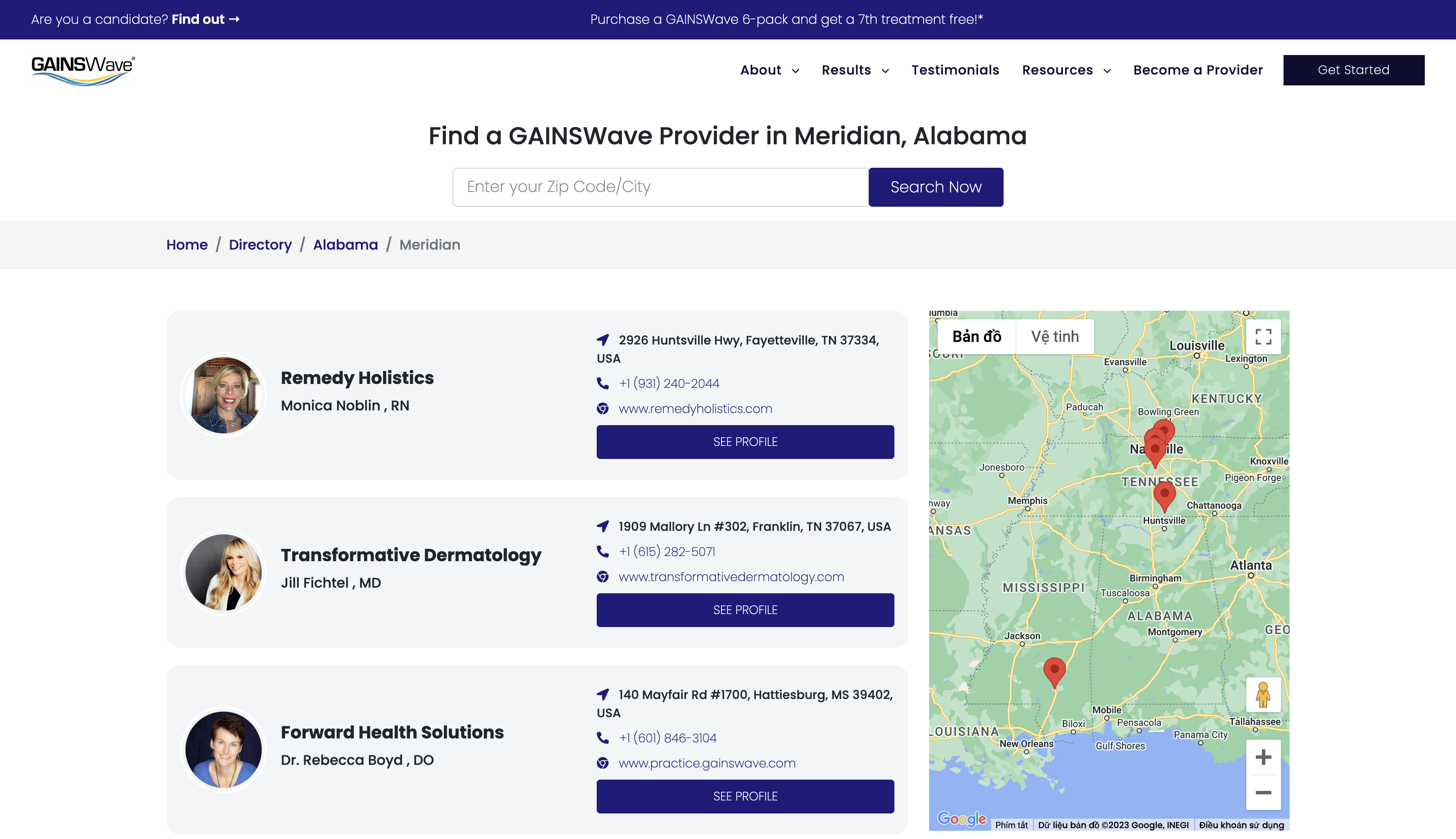Click the map marker near Huntsville
Screen dimensions: 1456x839
[1164, 495]
